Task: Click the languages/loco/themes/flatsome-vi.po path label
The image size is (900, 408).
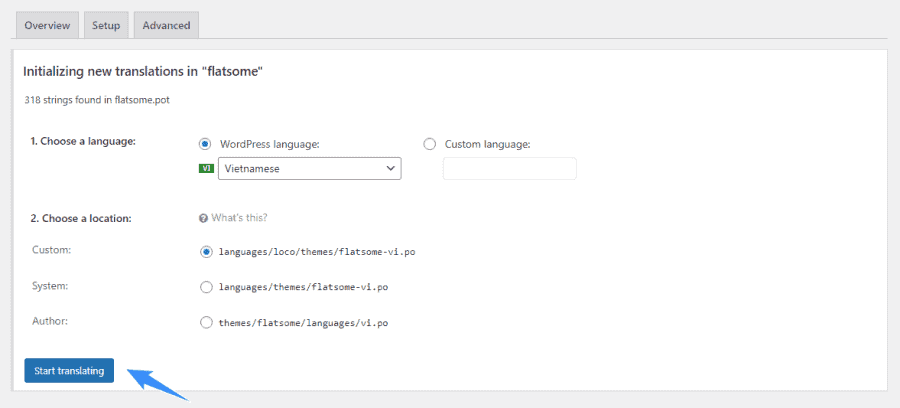Action: coord(316,252)
